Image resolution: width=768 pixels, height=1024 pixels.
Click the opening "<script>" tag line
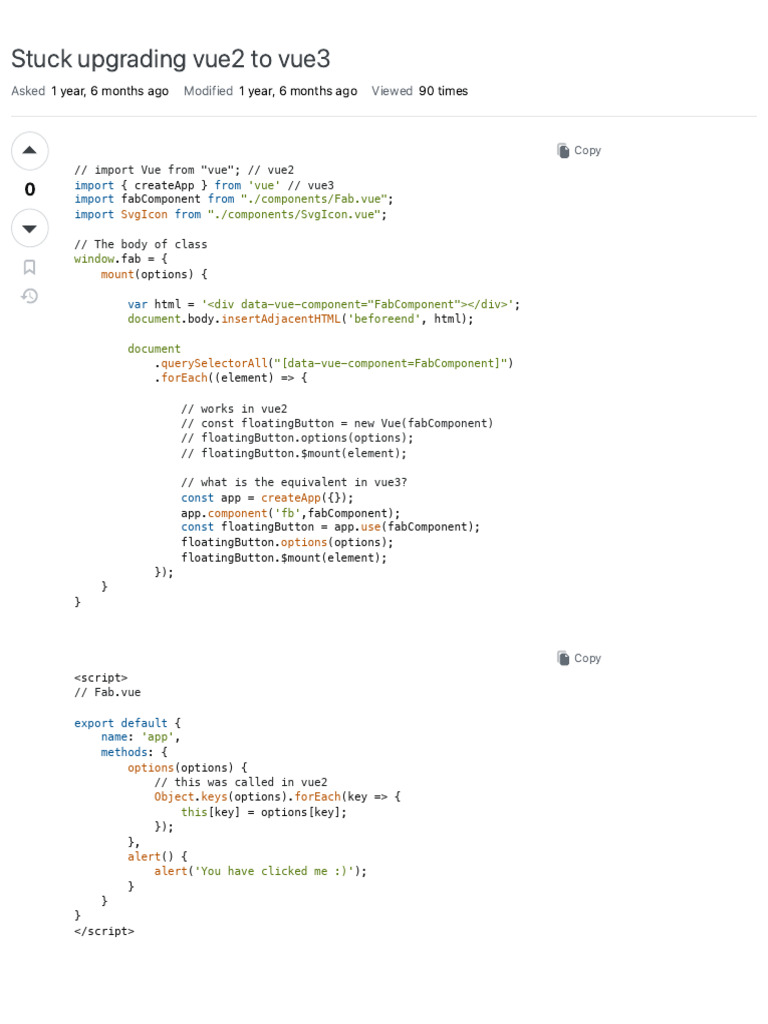pos(101,677)
